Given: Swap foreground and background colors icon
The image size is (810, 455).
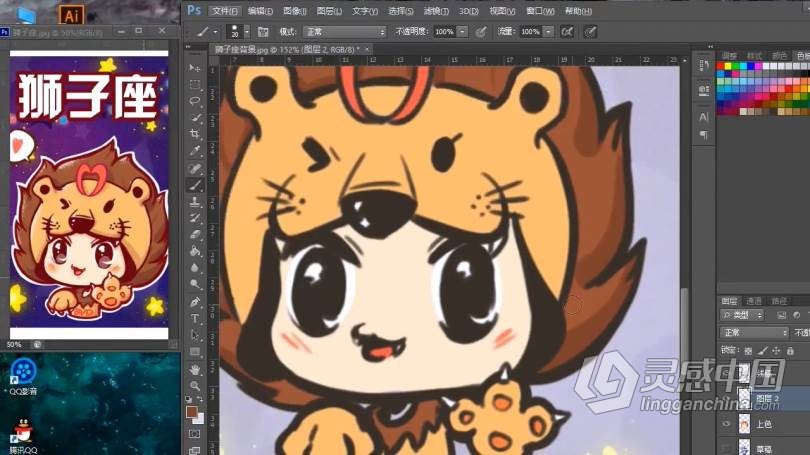Looking at the screenshot, I should point(199,400).
